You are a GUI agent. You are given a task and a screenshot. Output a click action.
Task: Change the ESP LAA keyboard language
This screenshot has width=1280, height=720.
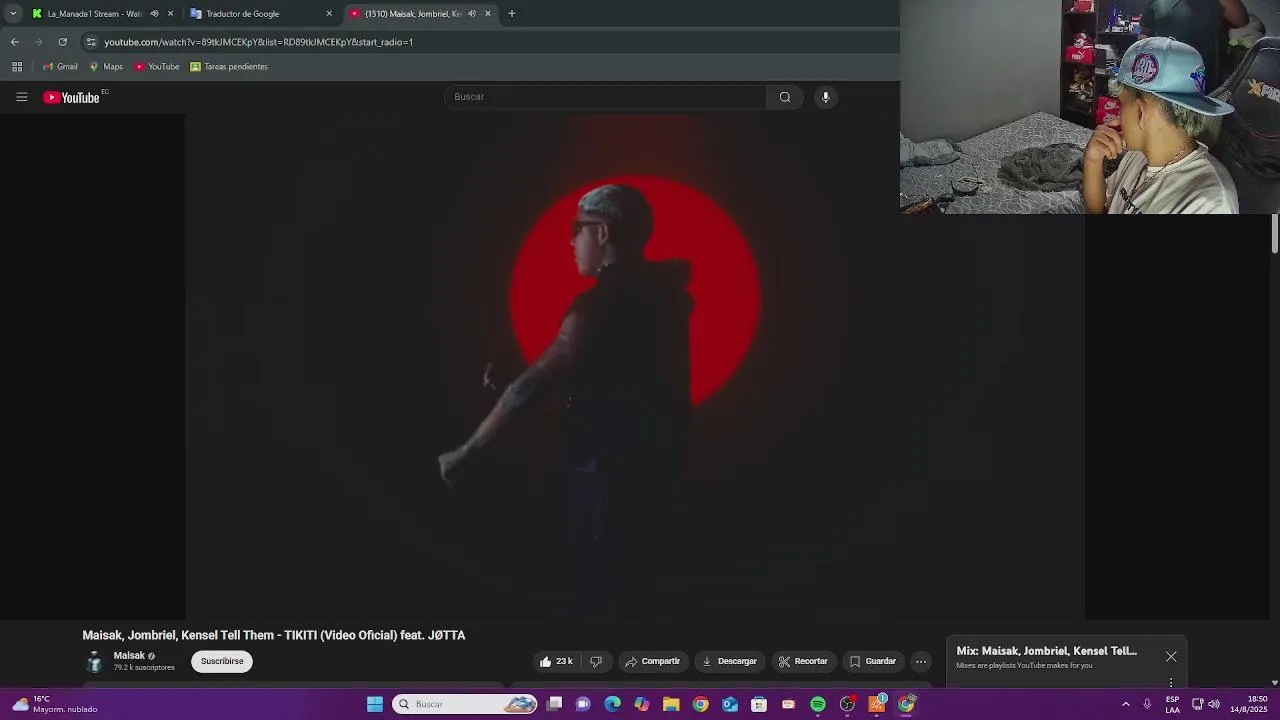click(x=1172, y=704)
